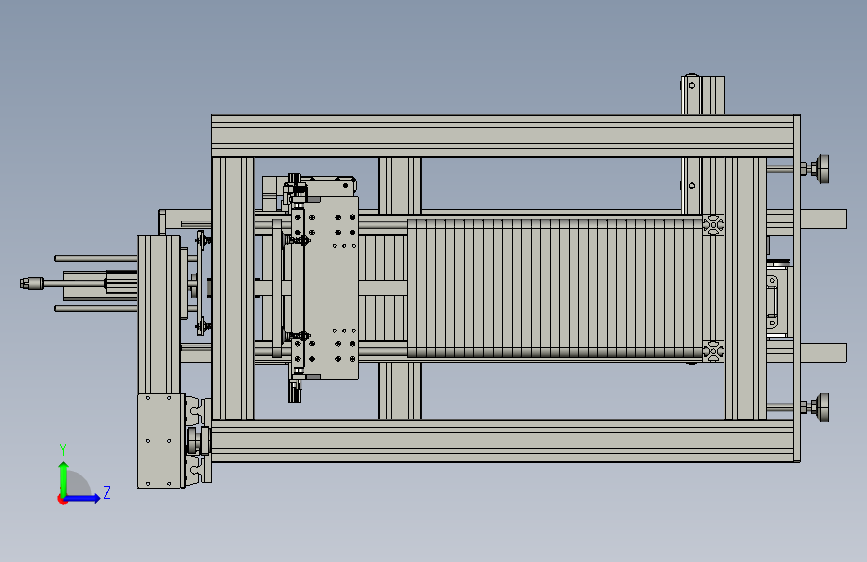The width and height of the screenshot is (867, 562).
Task: Select the cylinder rod tip at the far left
Action: click(32, 284)
